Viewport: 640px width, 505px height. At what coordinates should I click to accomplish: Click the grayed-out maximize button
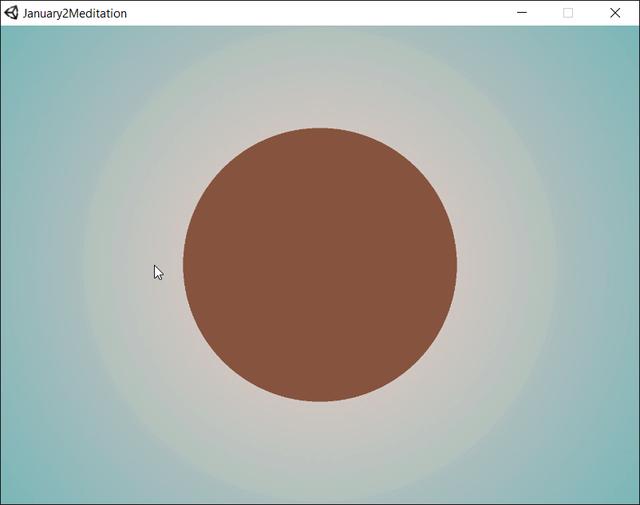568,13
